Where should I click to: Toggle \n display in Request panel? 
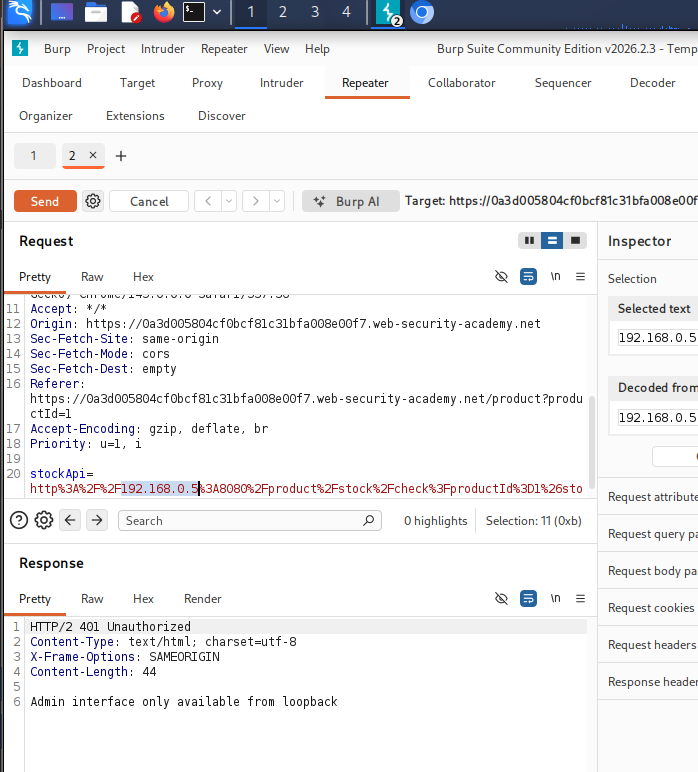click(x=555, y=276)
